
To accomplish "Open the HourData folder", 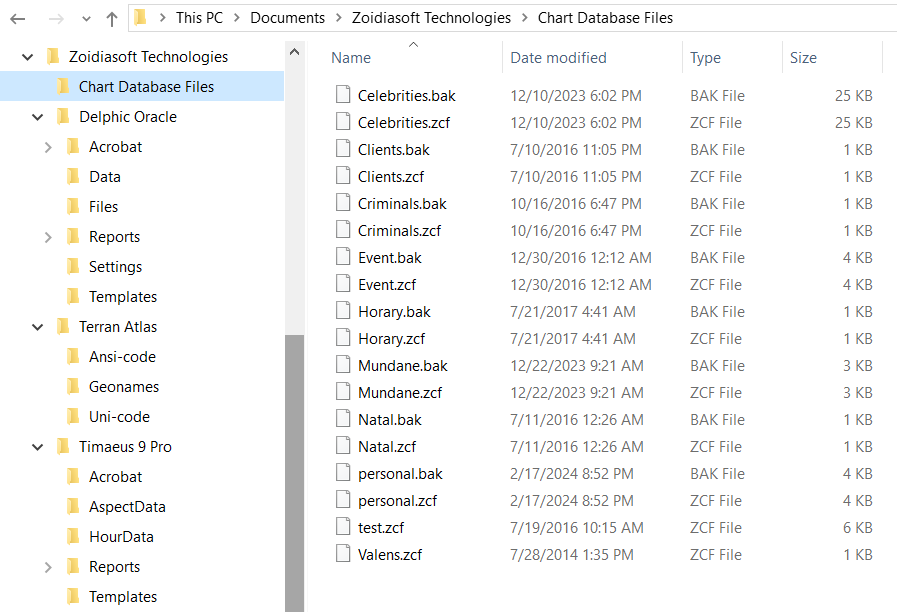I will (121, 537).
